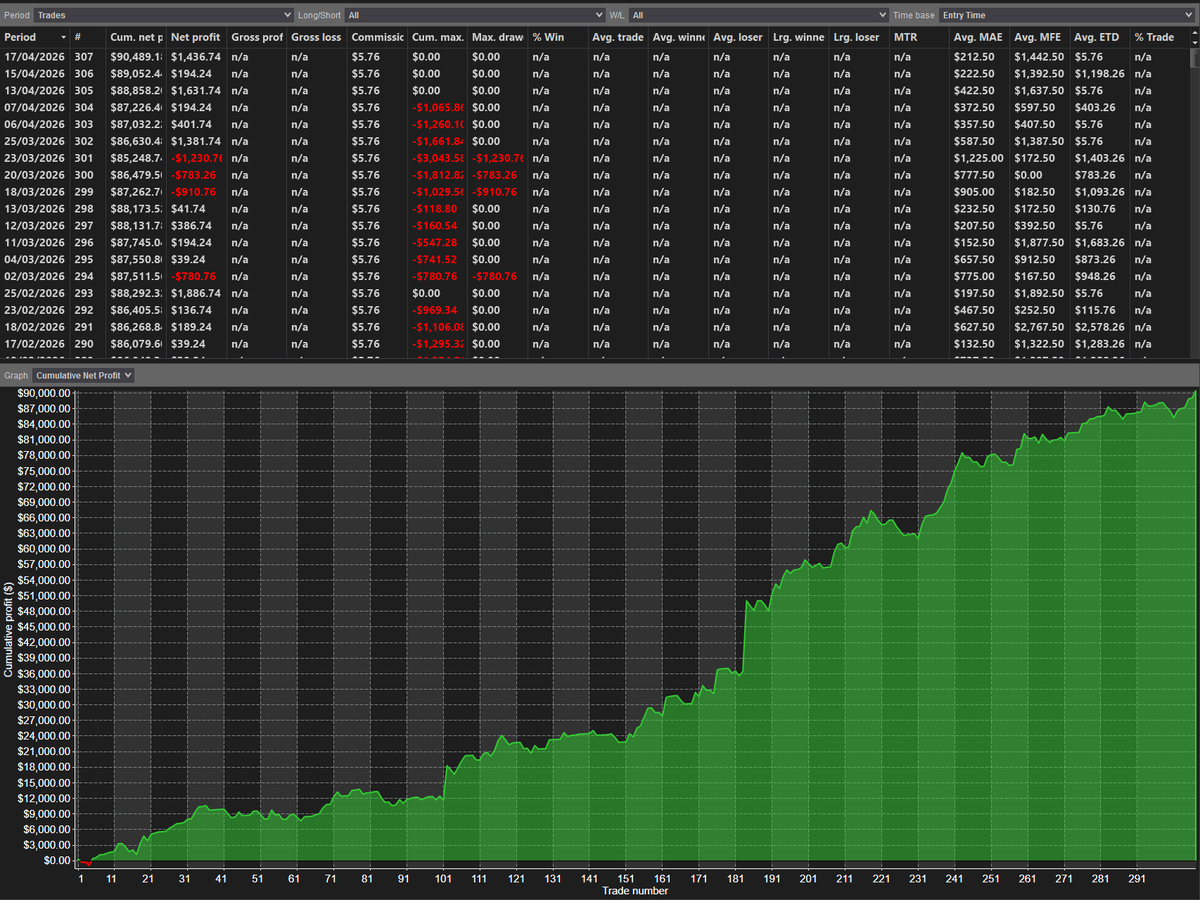
Task: Select the row dated 02/03/2026
Action: (x=595, y=277)
